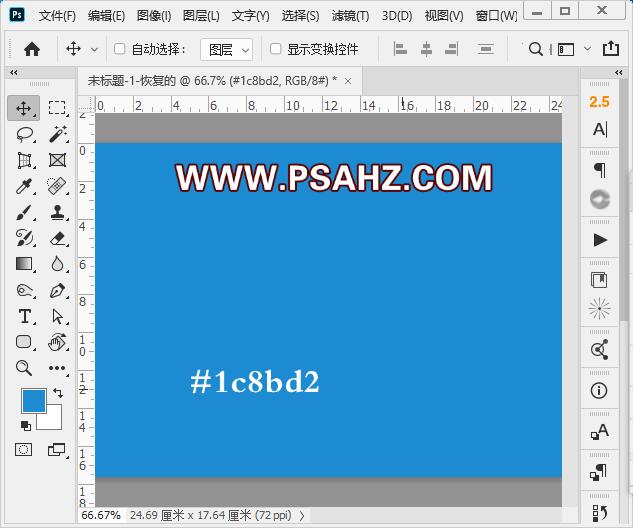The height and width of the screenshot is (528, 633).
Task: Click the white background color swatch
Action: coord(54,421)
